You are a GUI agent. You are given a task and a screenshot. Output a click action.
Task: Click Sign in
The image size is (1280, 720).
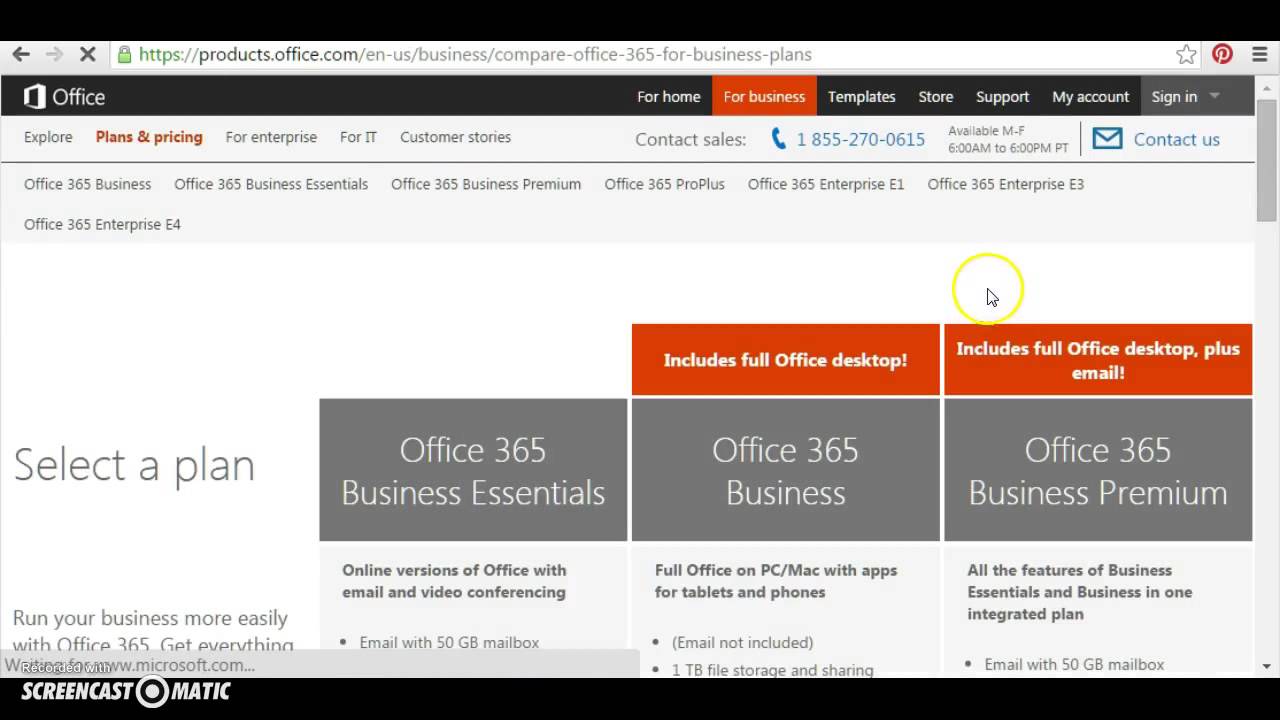(x=1174, y=97)
